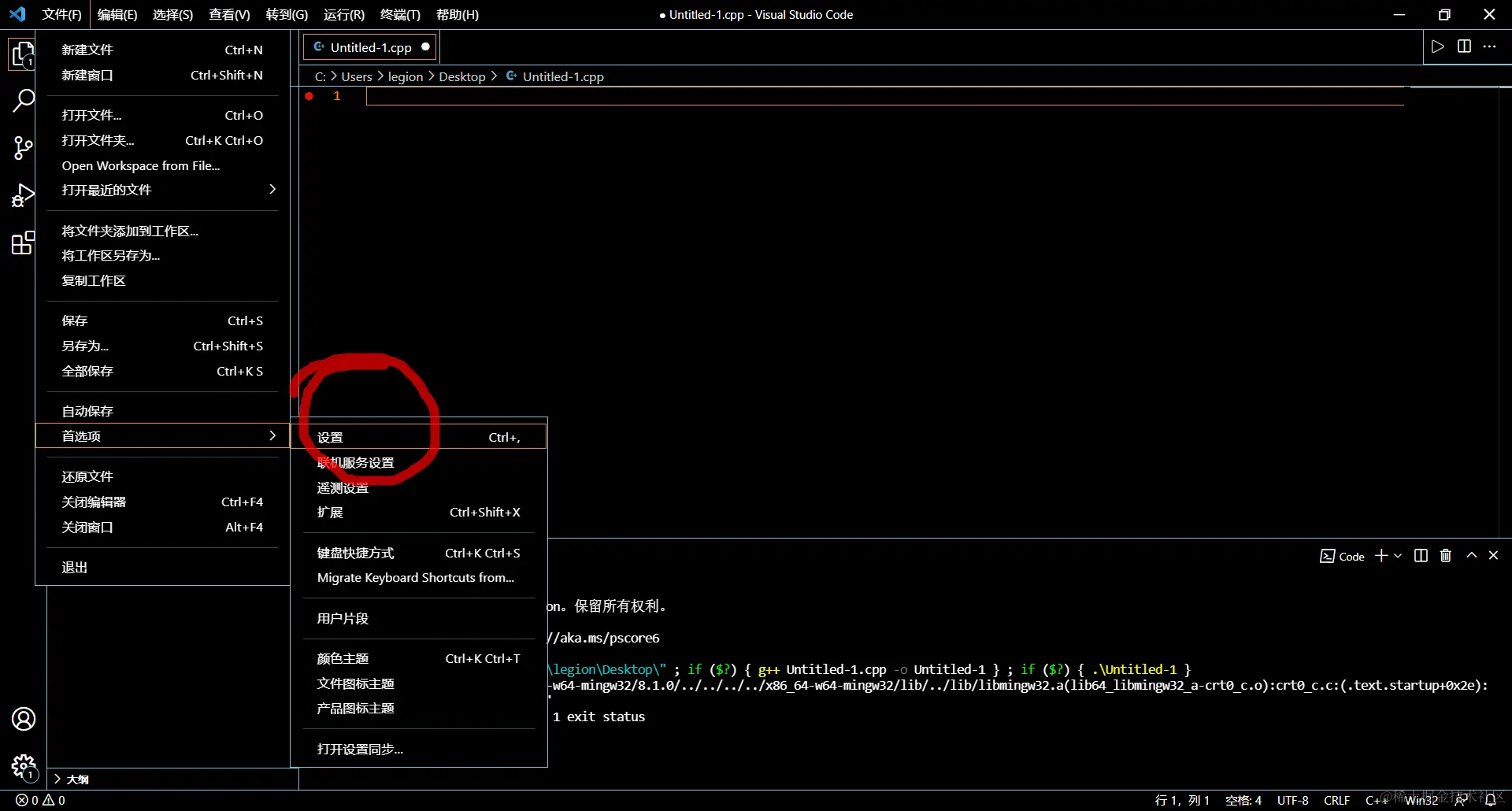
Task: Click the VS Code logo icon
Action: pyautogui.click(x=17, y=14)
